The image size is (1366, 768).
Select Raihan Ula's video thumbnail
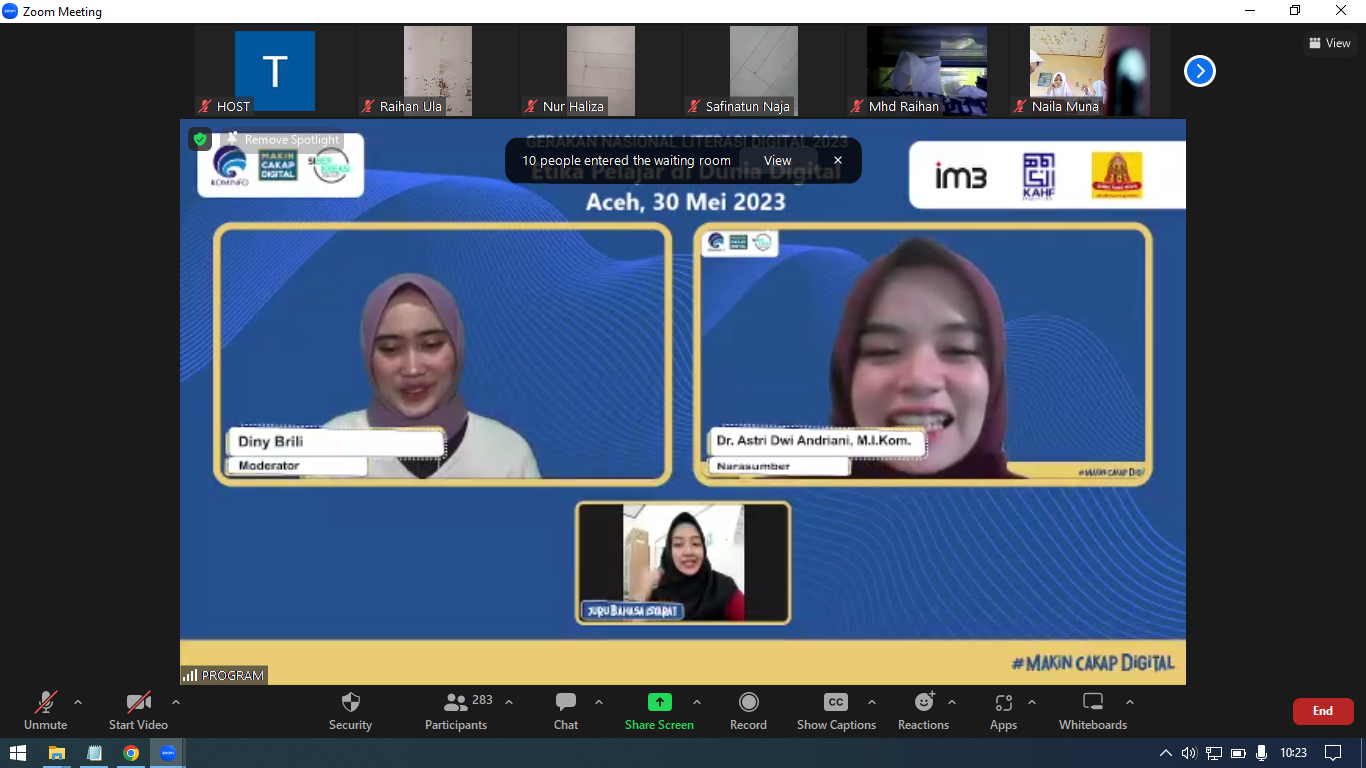438,71
